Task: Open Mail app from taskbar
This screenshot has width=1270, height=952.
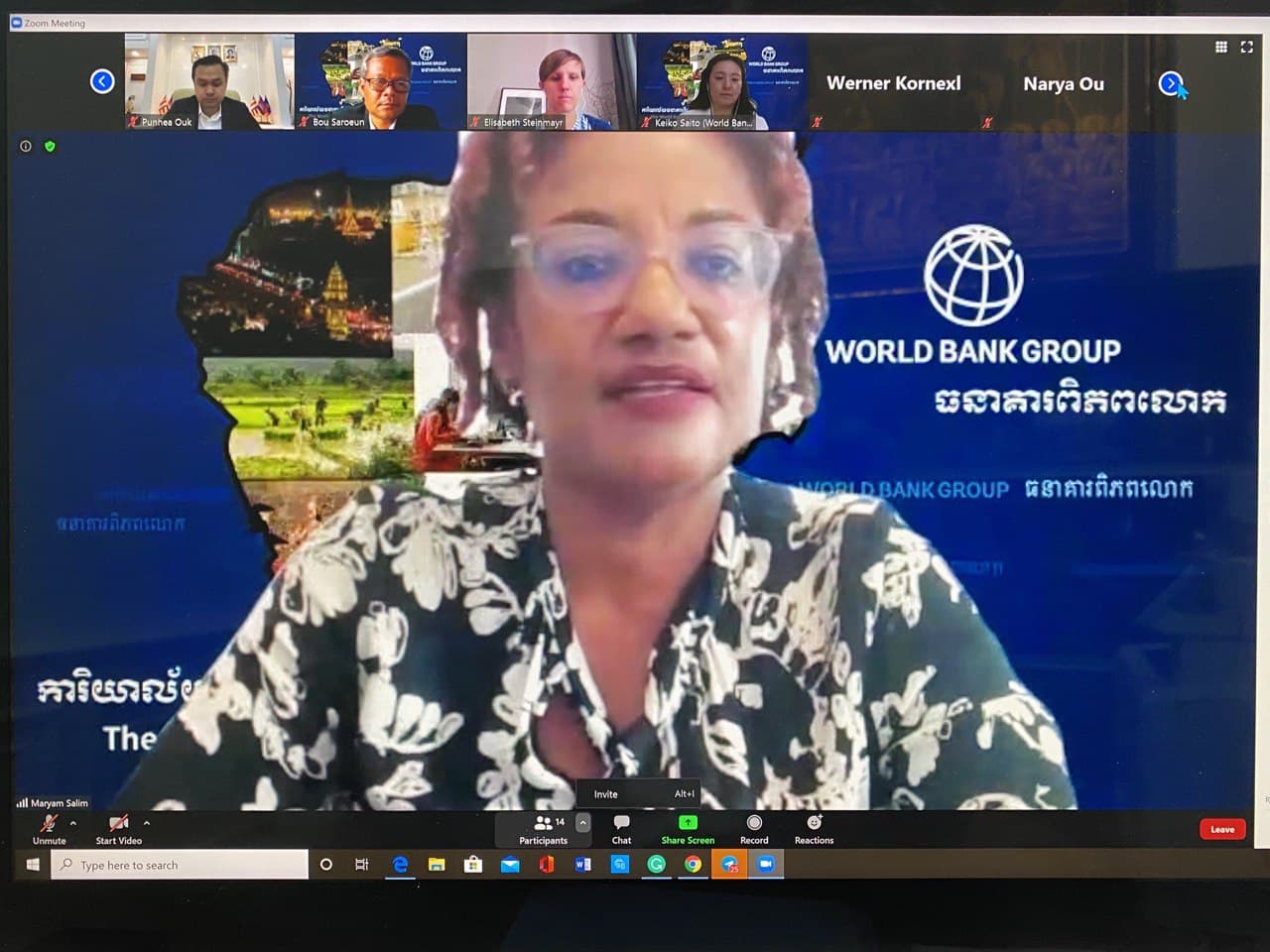Action: click(x=510, y=865)
